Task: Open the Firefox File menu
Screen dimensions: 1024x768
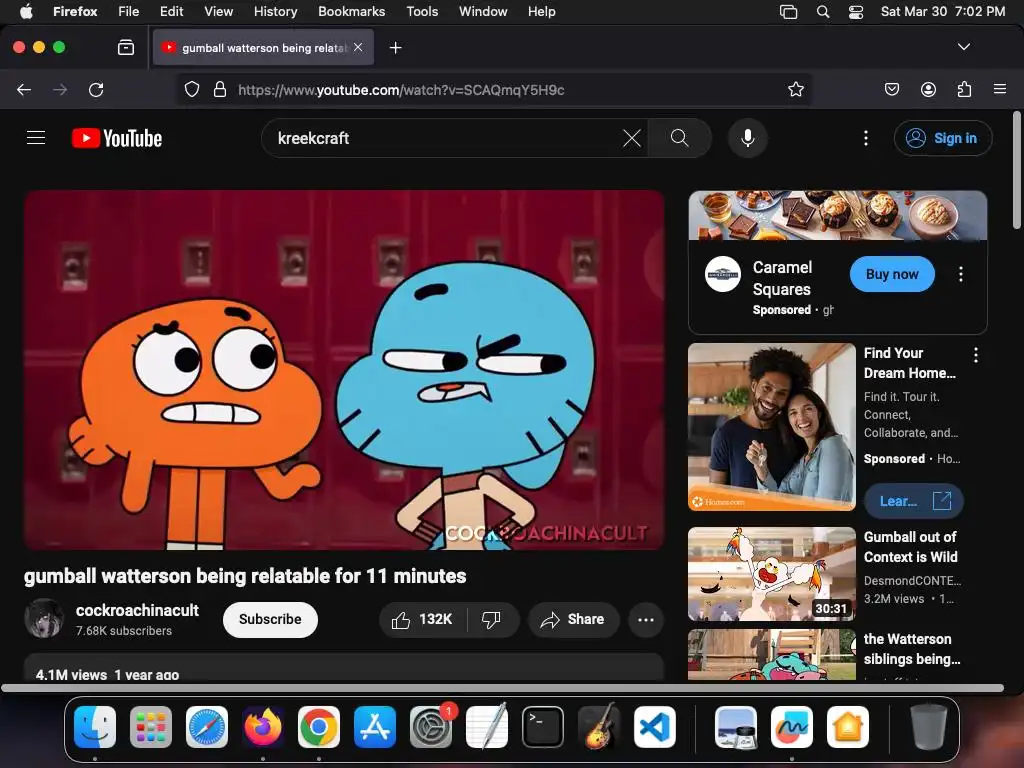Action: click(x=129, y=12)
